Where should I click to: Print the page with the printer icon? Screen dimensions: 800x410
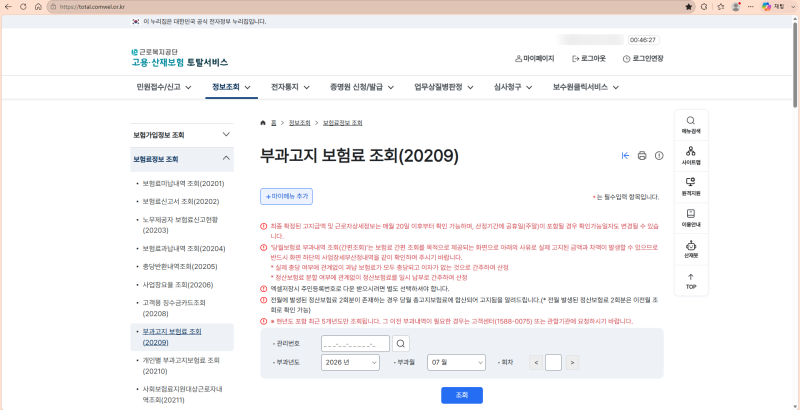point(642,156)
